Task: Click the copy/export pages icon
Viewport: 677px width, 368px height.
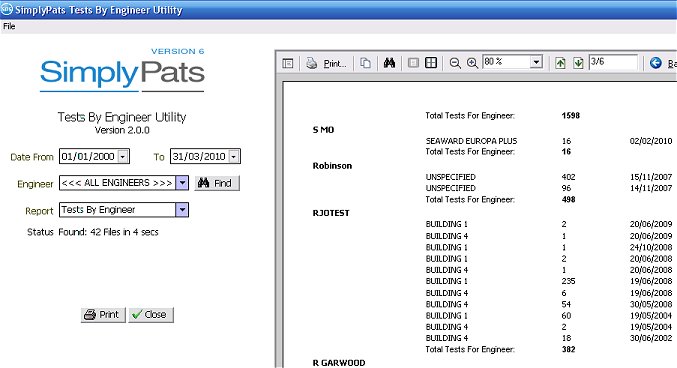Action: 365,63
